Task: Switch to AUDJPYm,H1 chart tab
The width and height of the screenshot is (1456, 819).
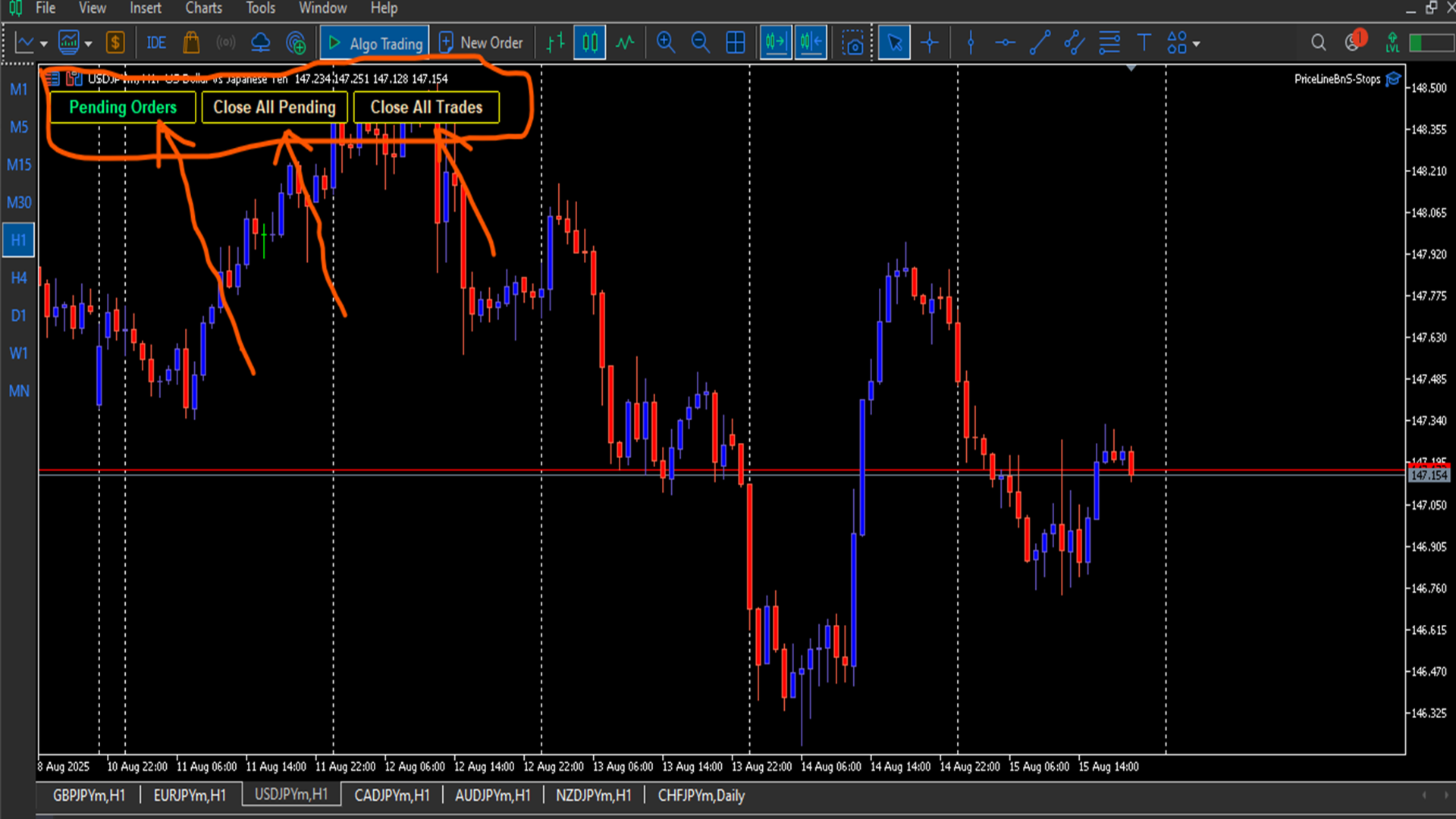Action: click(492, 795)
